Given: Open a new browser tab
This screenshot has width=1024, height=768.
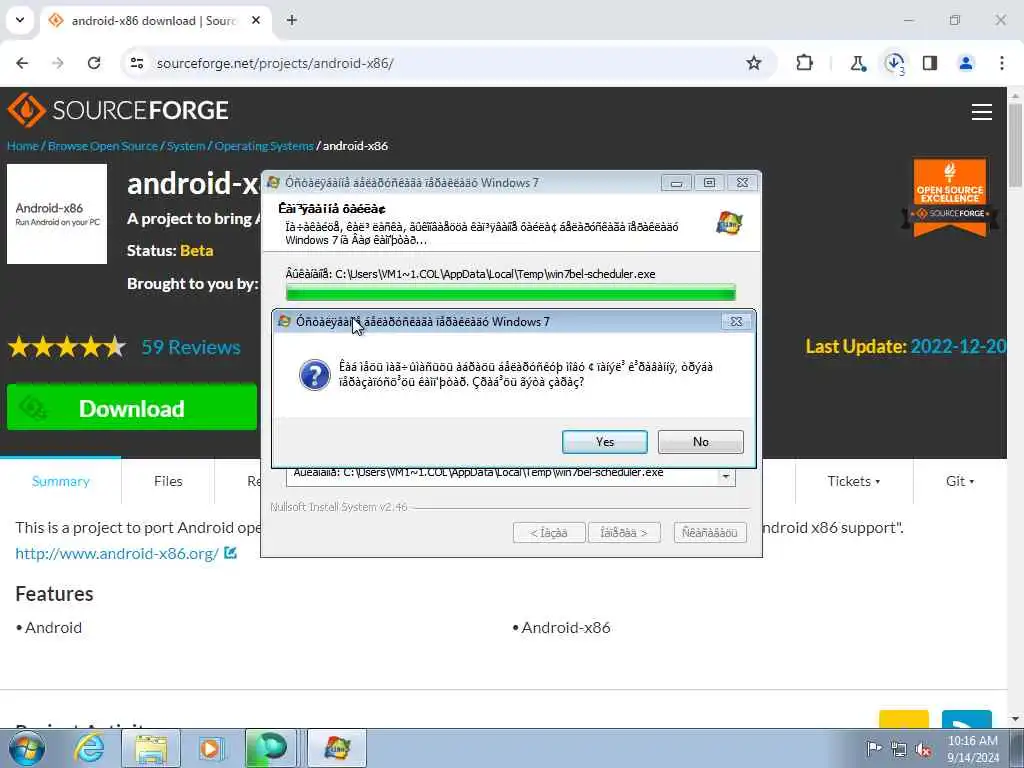Looking at the screenshot, I should pyautogui.click(x=292, y=20).
